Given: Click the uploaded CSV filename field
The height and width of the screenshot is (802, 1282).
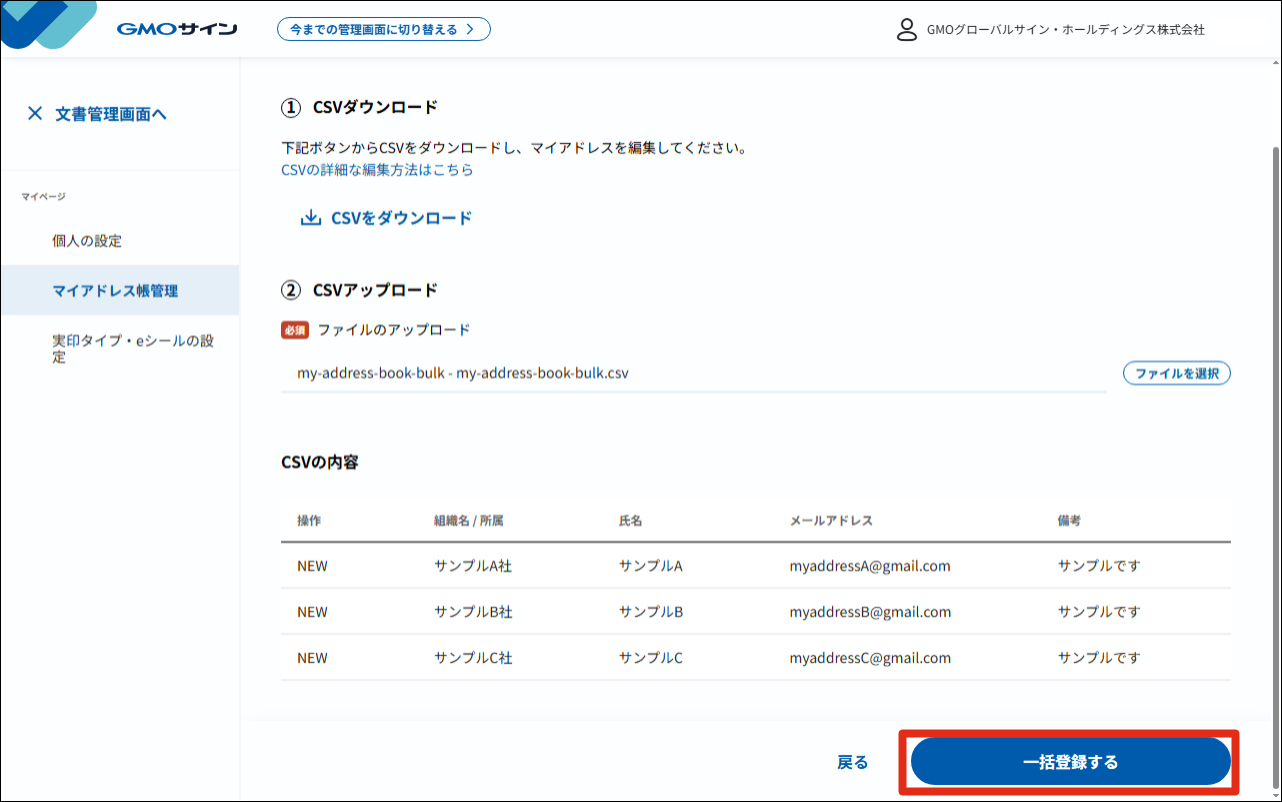Looking at the screenshot, I should 694,373.
